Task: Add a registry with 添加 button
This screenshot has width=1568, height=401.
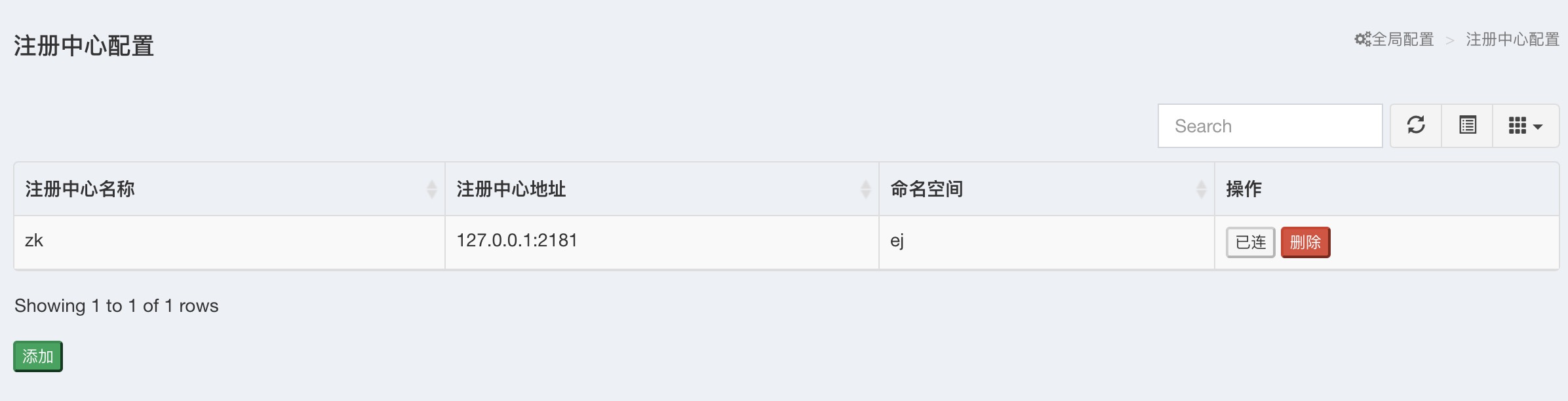Action: pyautogui.click(x=38, y=356)
